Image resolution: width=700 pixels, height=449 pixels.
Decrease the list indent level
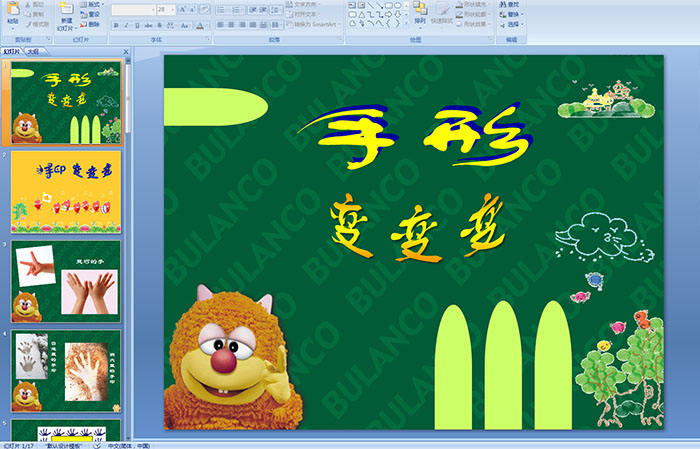(253, 10)
